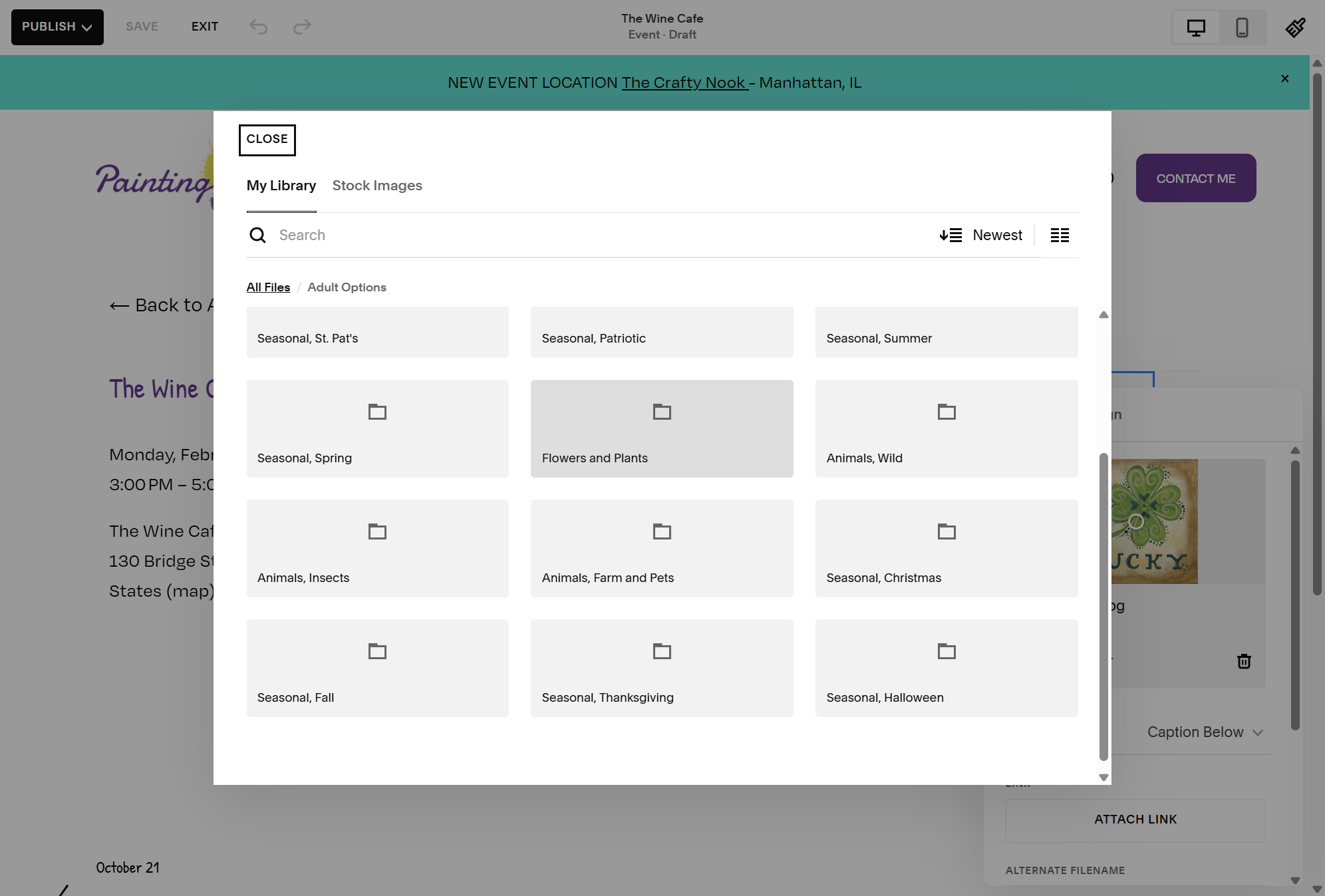Click the search magnifier icon

click(257, 235)
